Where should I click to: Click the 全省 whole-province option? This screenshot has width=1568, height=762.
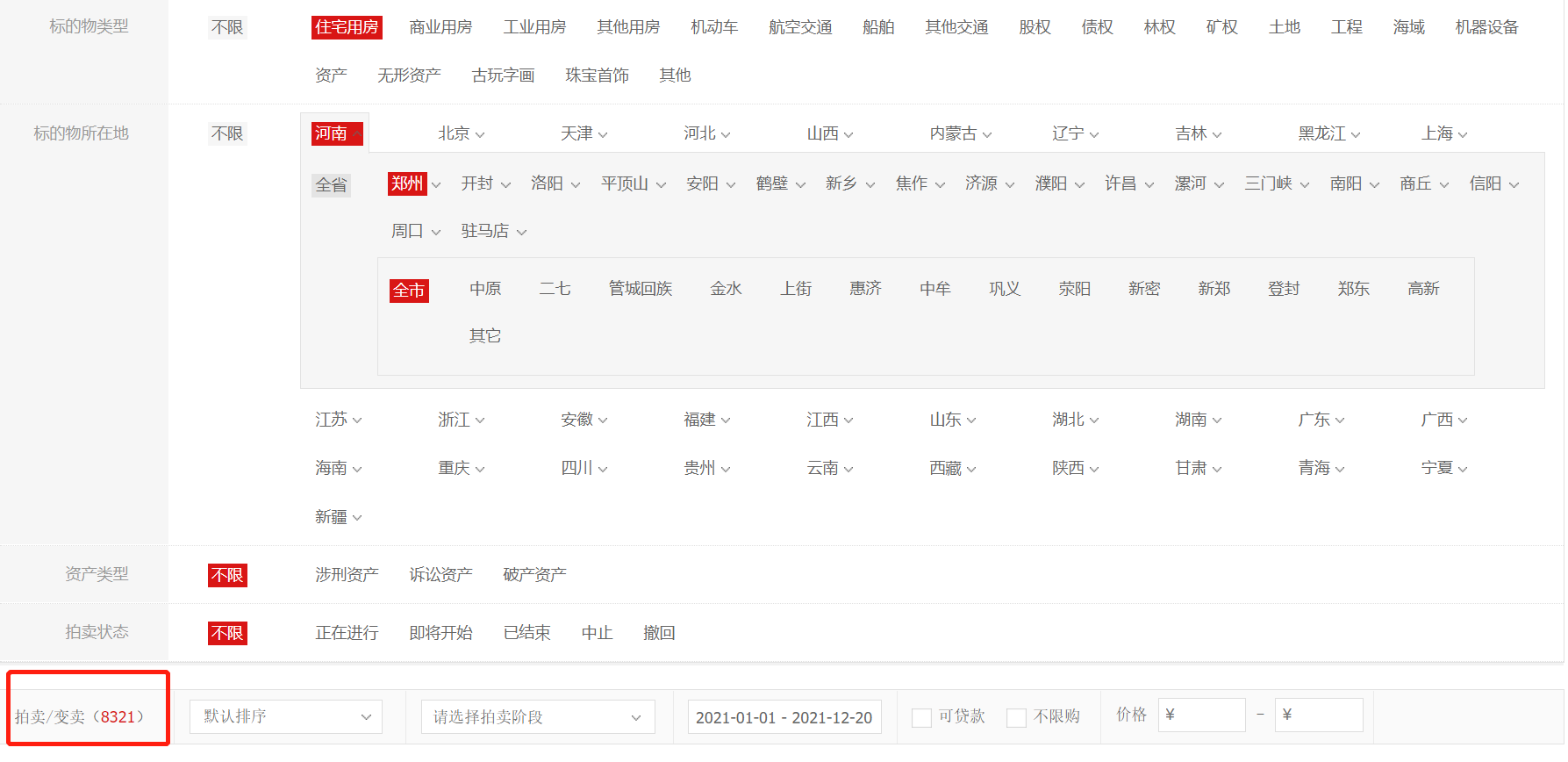(331, 185)
